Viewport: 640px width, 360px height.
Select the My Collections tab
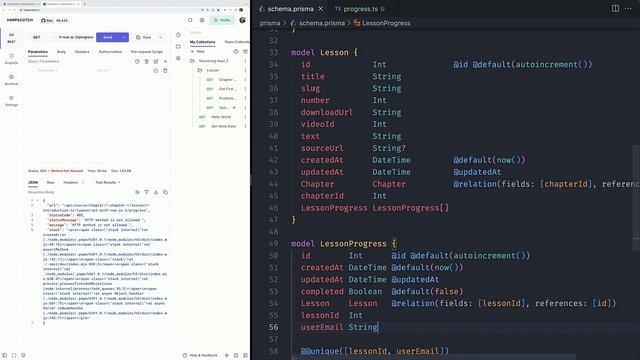click(x=202, y=42)
